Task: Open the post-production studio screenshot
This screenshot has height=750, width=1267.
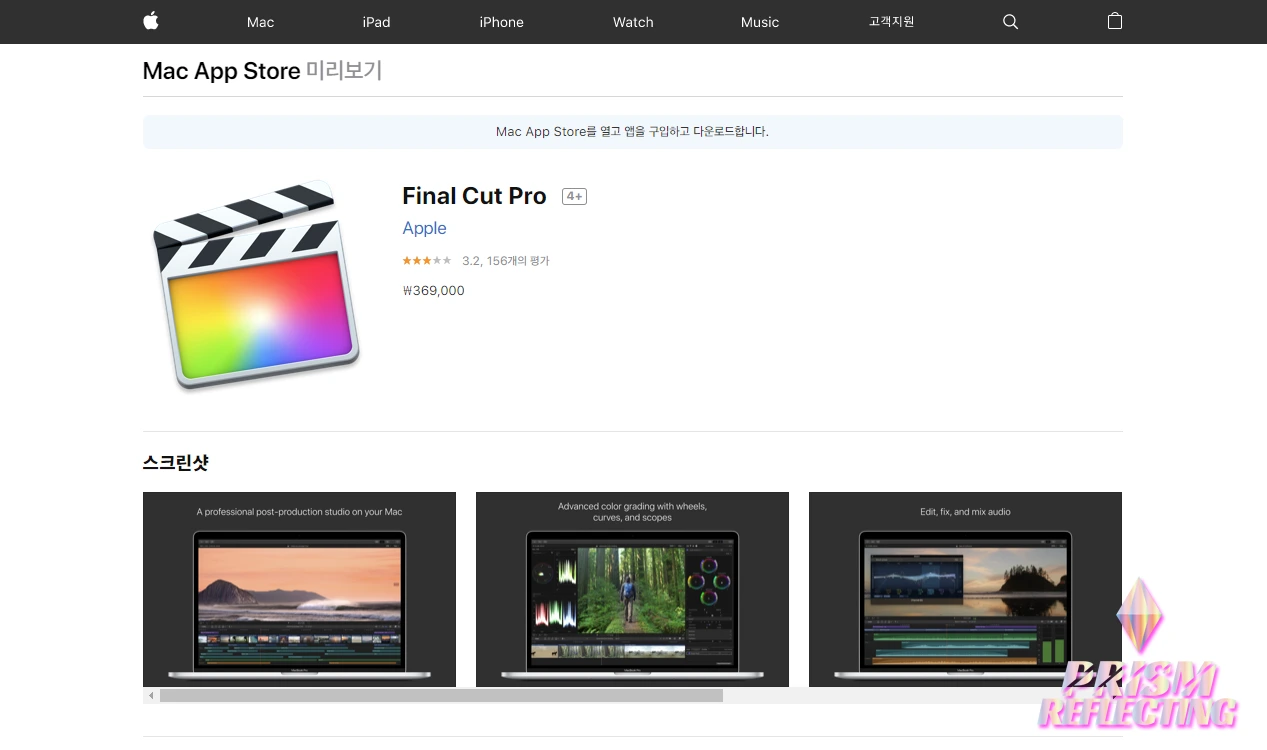Action: coord(299,589)
